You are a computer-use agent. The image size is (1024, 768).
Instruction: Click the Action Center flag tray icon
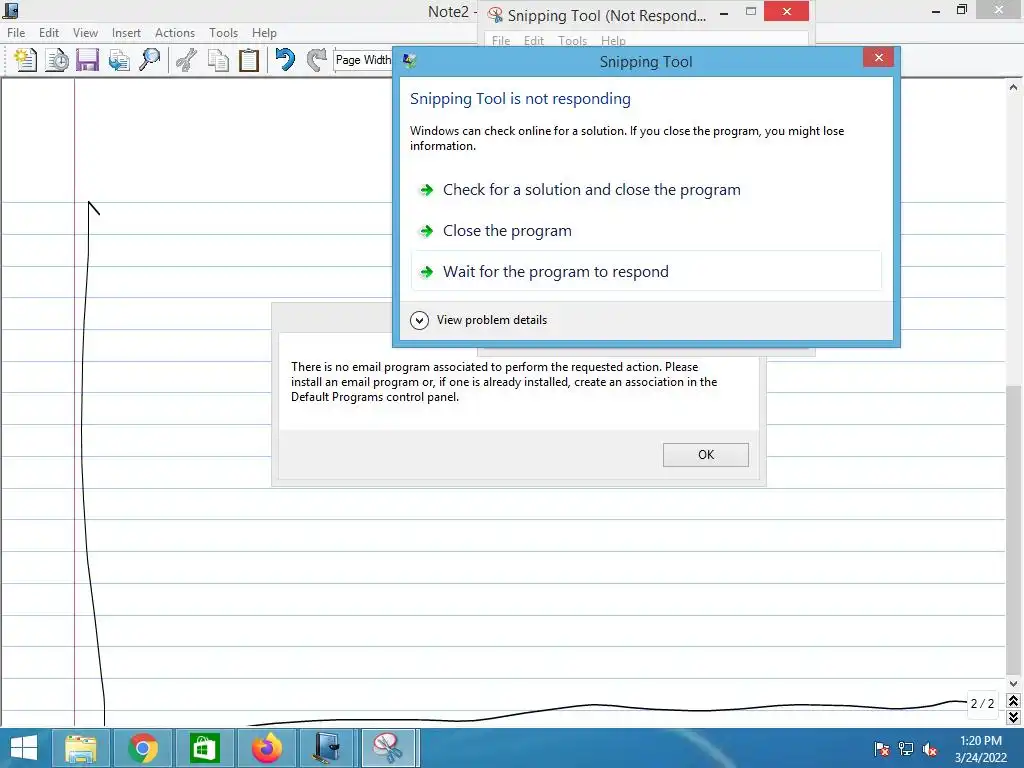coord(882,749)
